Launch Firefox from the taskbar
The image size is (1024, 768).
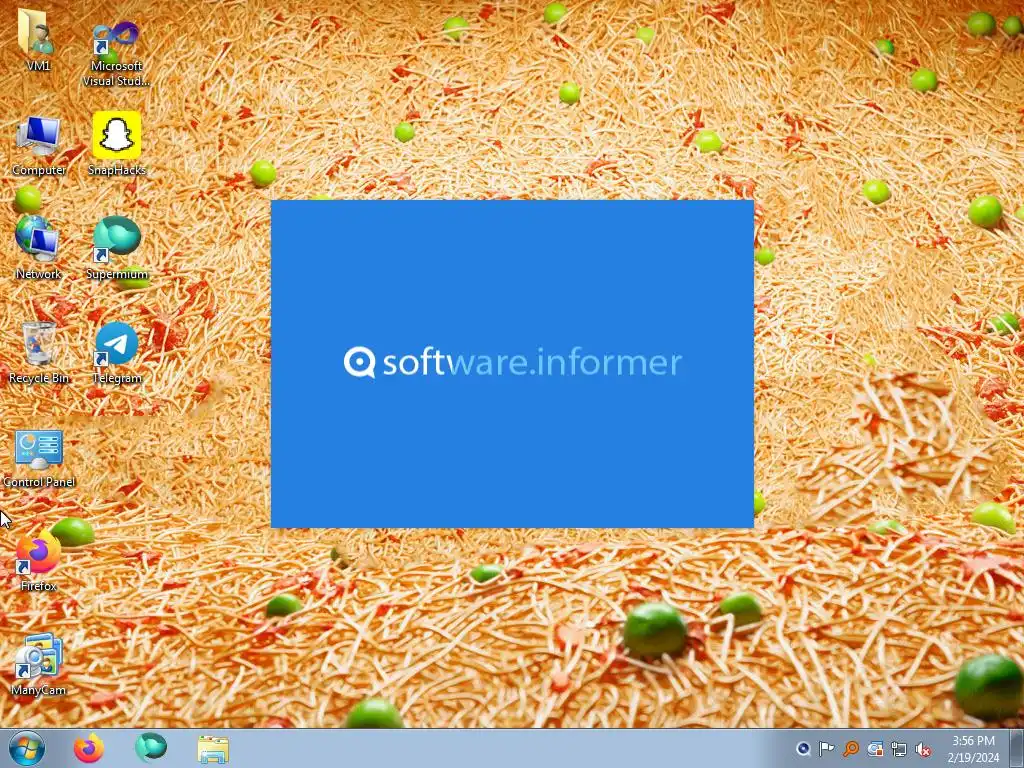tap(89, 748)
